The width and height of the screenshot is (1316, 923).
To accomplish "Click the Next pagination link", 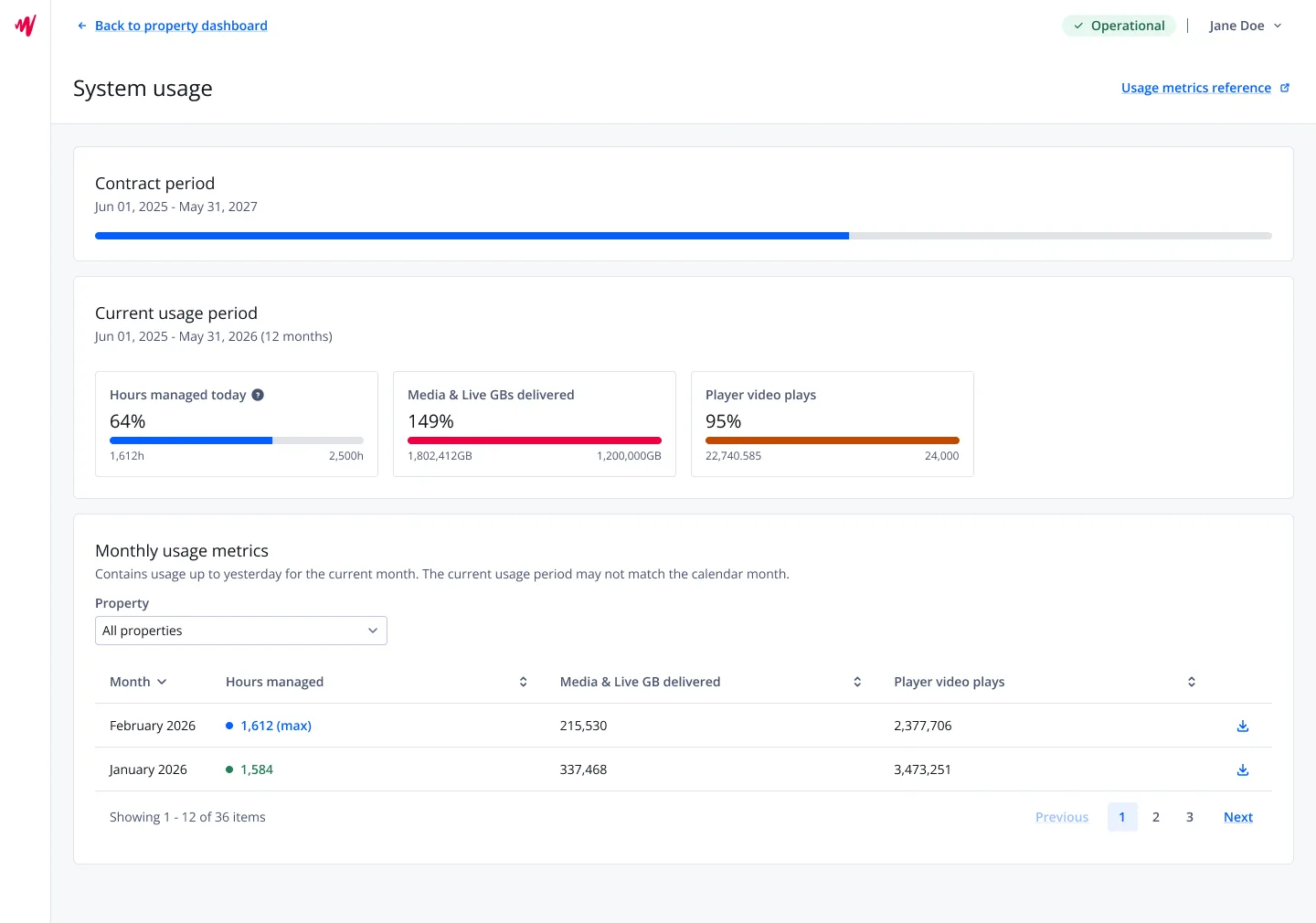I will coord(1238,817).
